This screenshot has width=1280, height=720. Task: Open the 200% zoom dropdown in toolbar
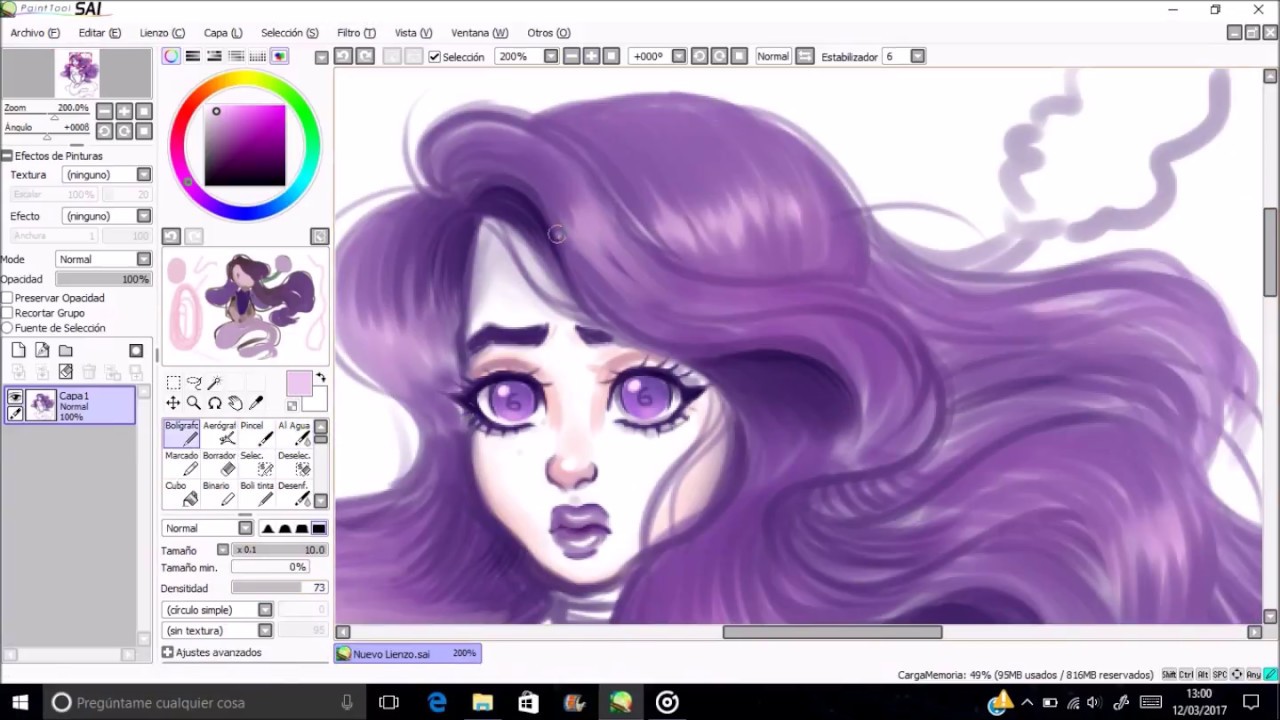pyautogui.click(x=550, y=57)
